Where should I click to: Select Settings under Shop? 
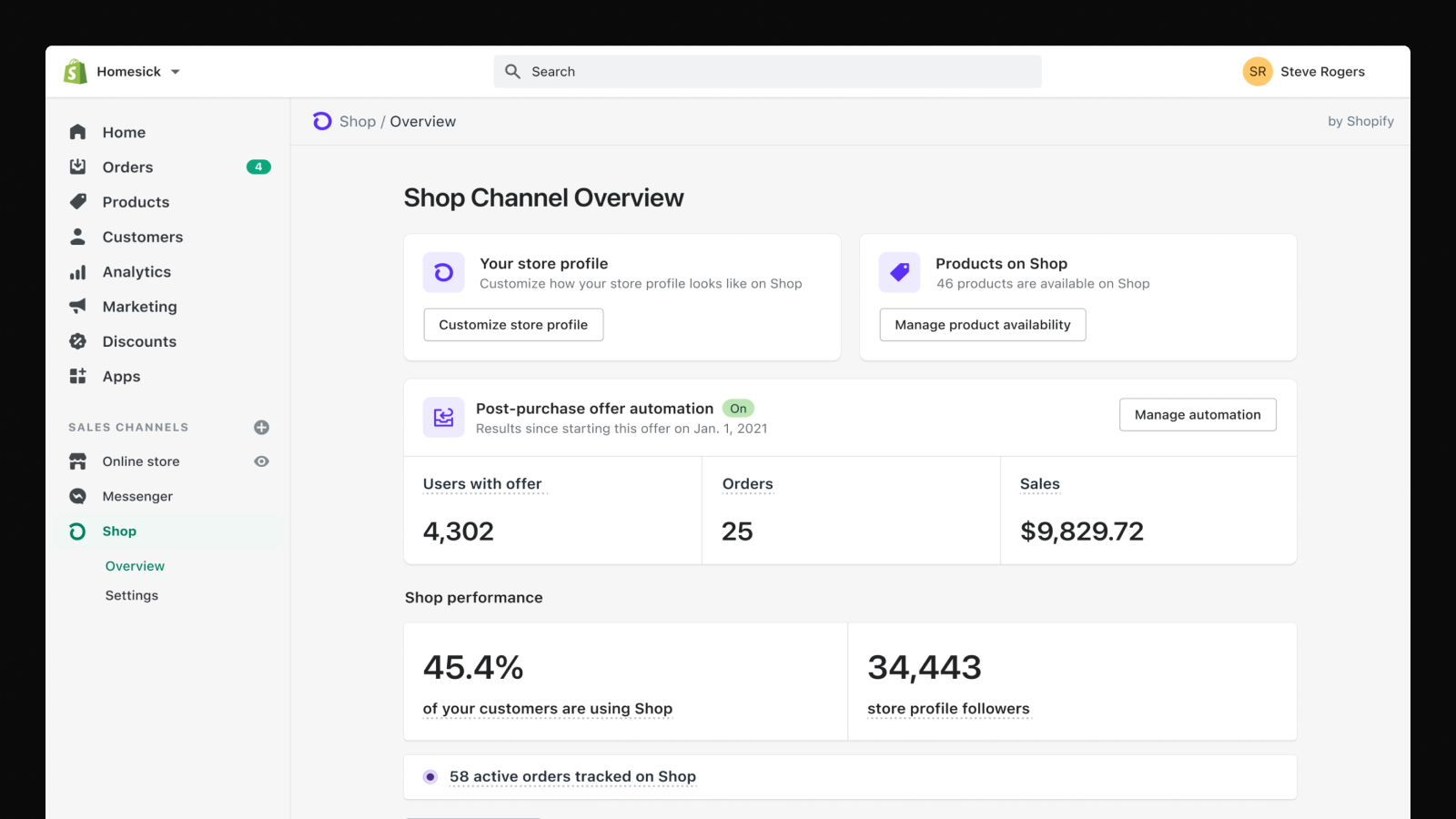pos(132,596)
